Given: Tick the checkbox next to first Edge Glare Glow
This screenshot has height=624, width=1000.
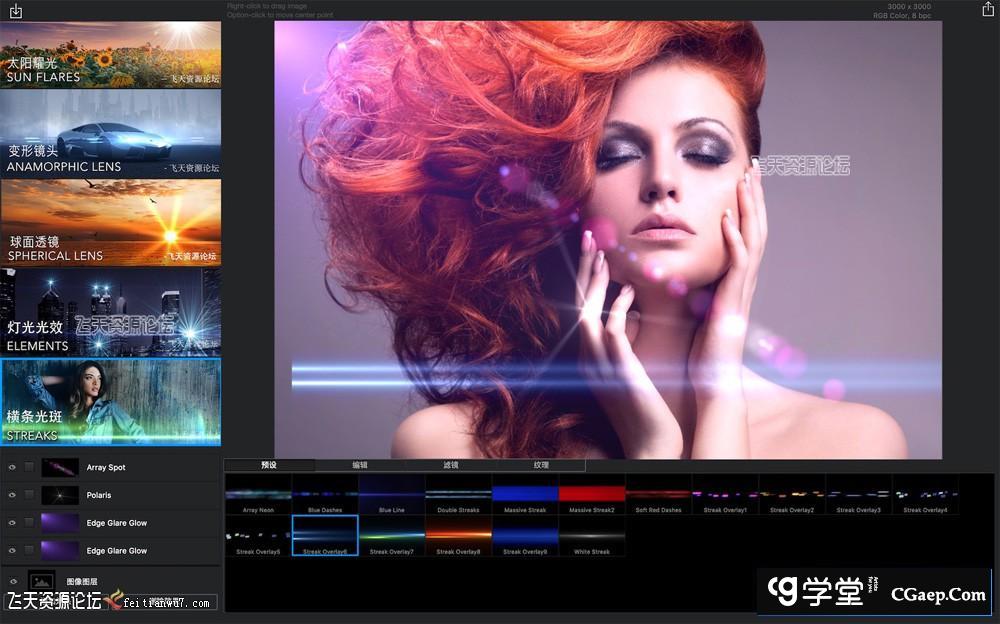Looking at the screenshot, I should 29,523.
